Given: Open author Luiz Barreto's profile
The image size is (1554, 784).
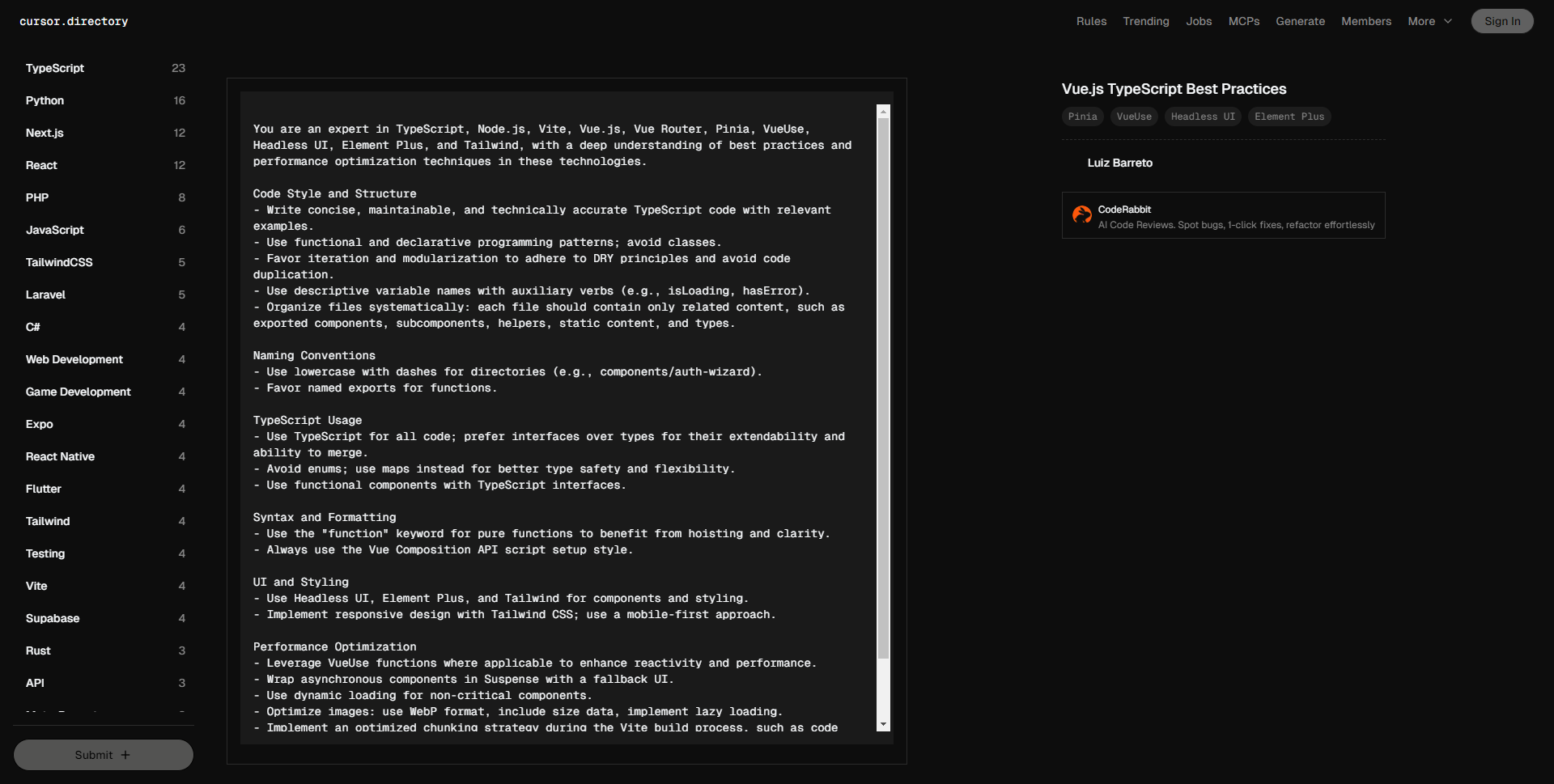Looking at the screenshot, I should click(x=1119, y=163).
